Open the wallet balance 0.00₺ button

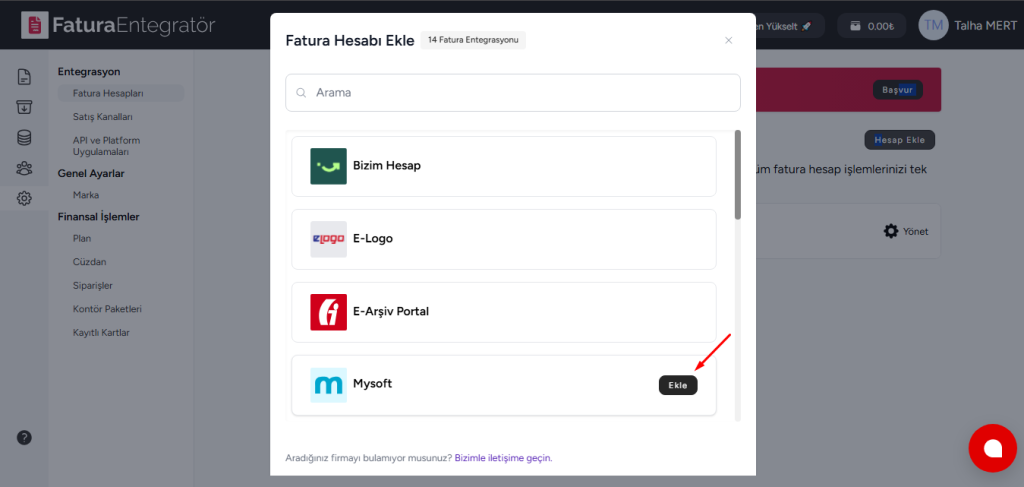[872, 25]
